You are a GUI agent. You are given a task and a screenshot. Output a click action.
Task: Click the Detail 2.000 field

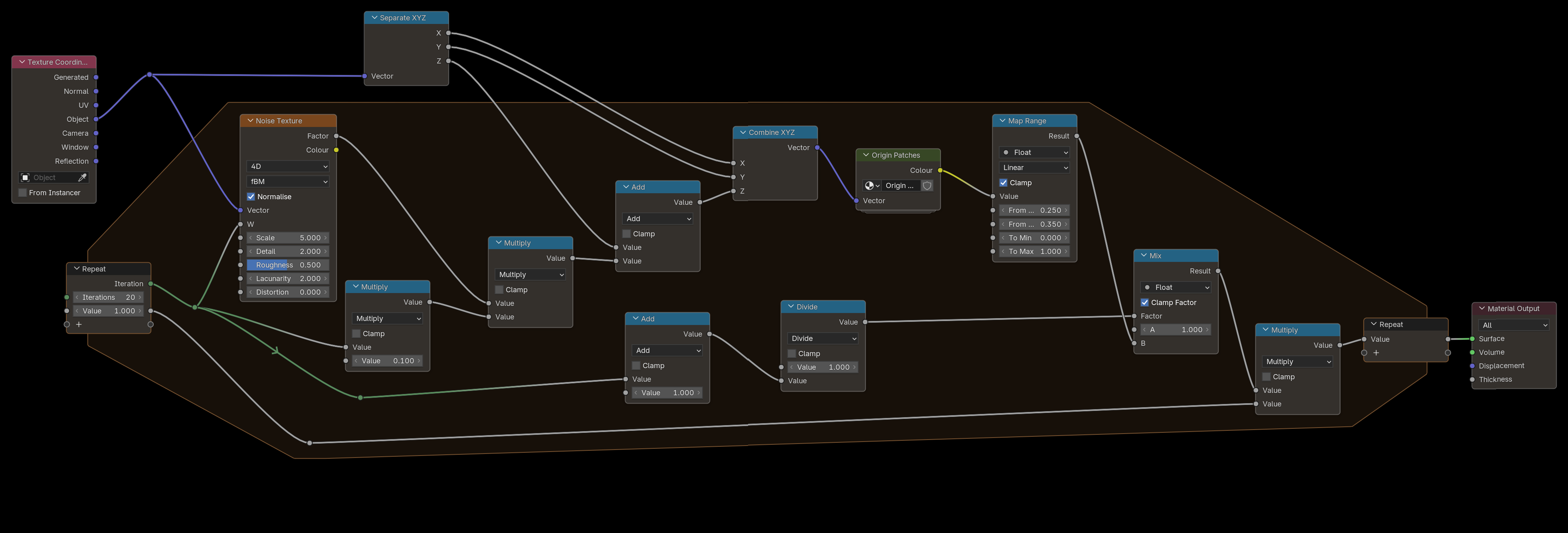pos(288,252)
